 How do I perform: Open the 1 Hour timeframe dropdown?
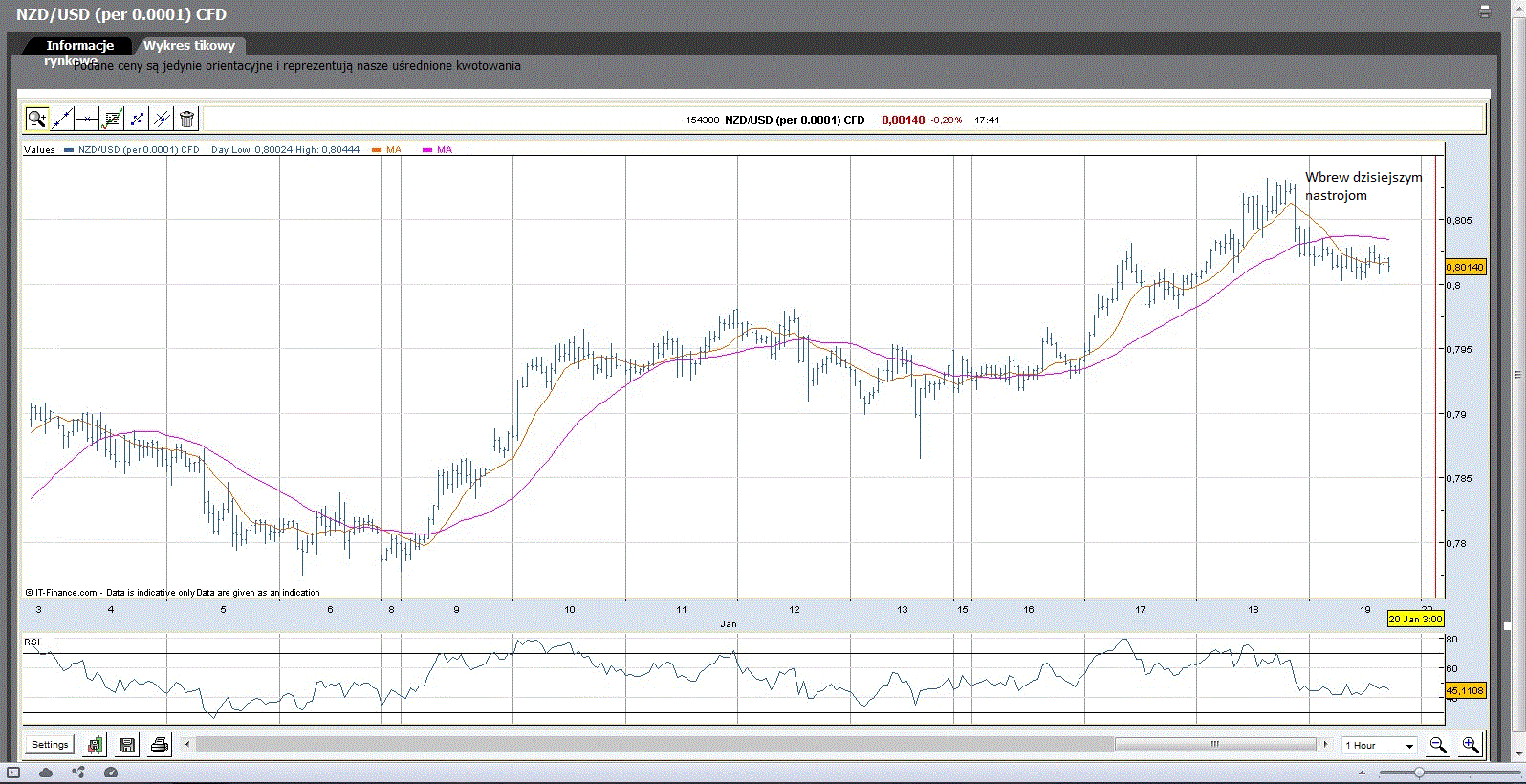1380,745
